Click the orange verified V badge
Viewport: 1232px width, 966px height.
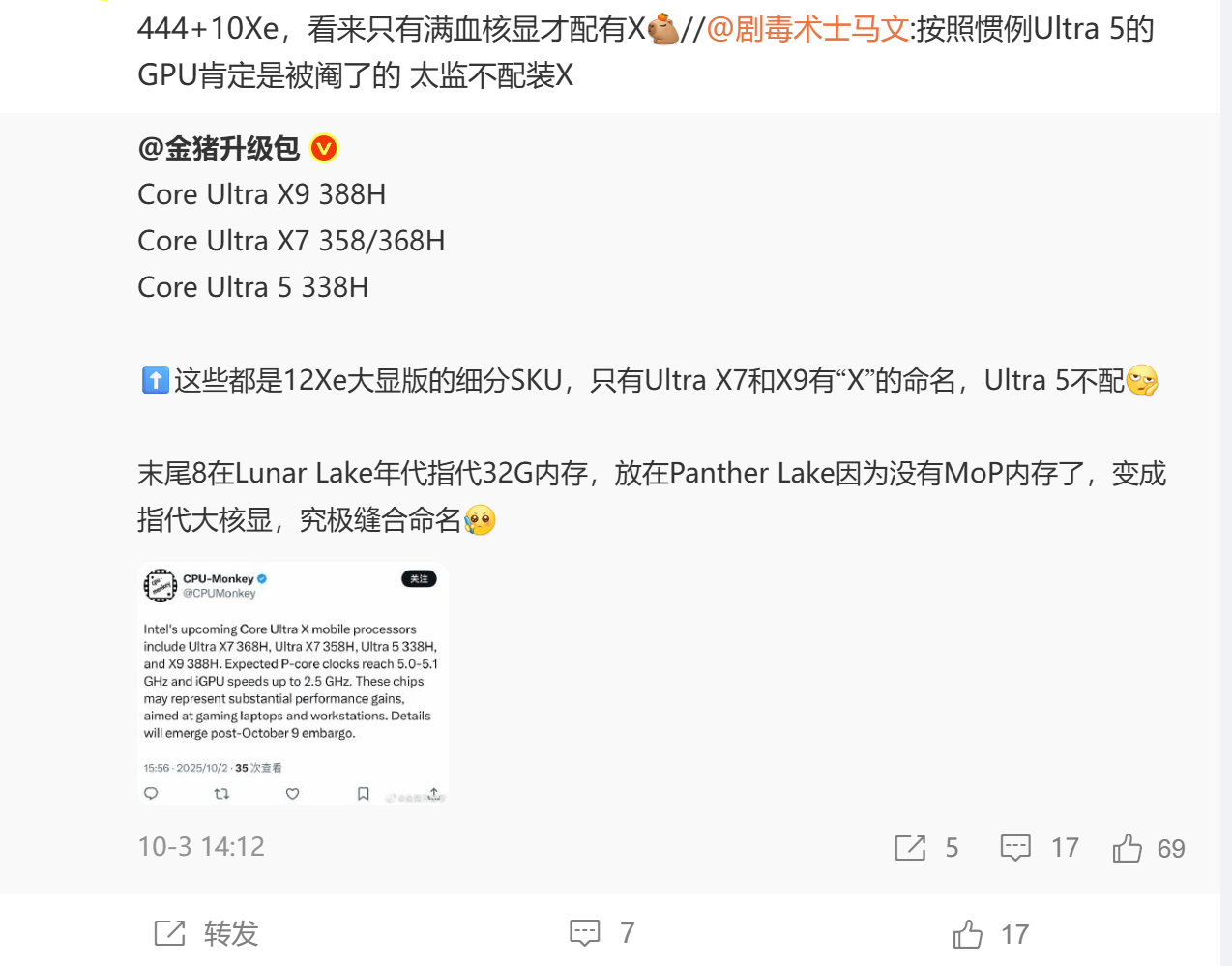tap(324, 148)
